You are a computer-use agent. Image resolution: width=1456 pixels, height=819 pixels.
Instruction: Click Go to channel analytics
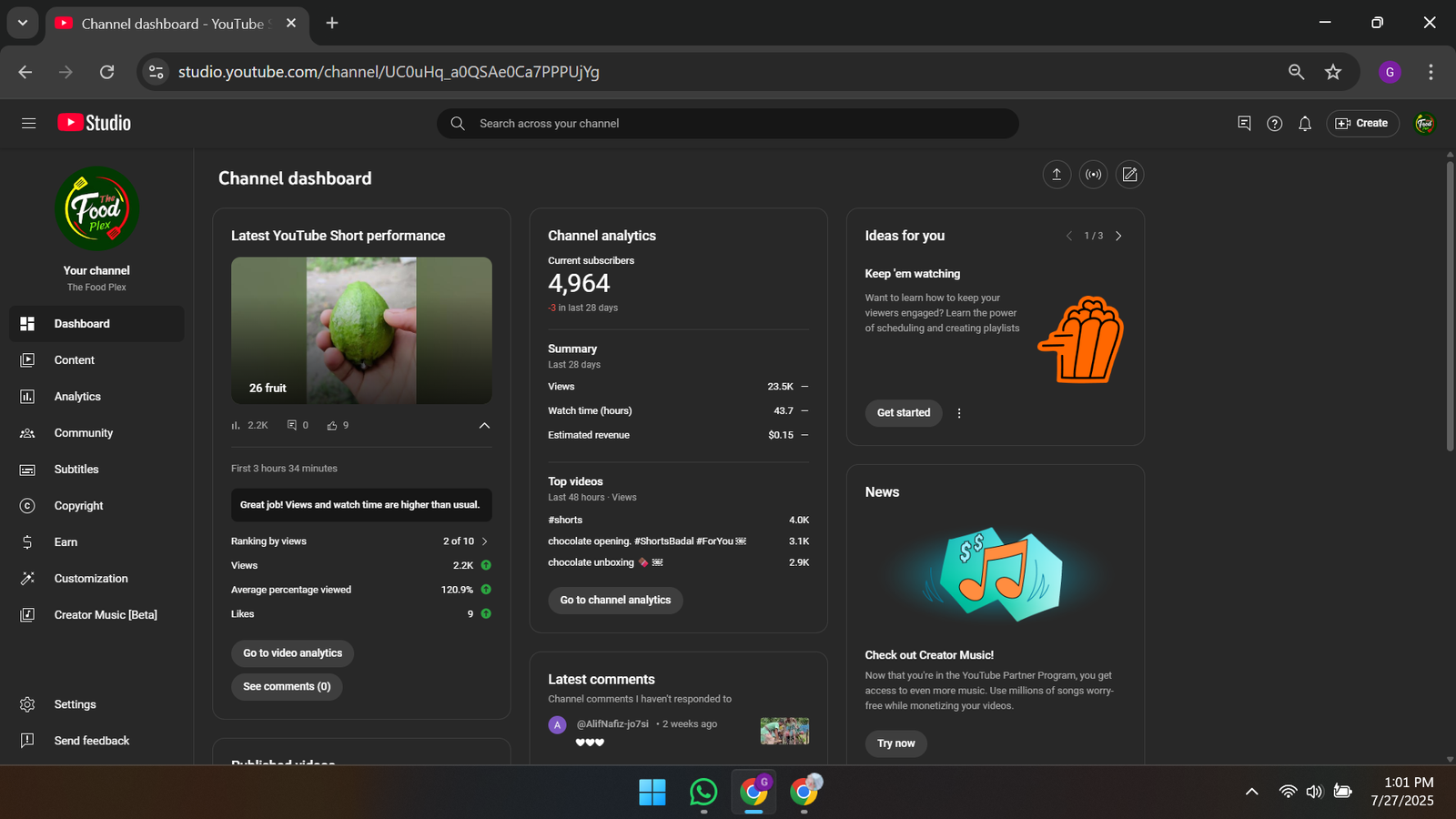tap(615, 600)
